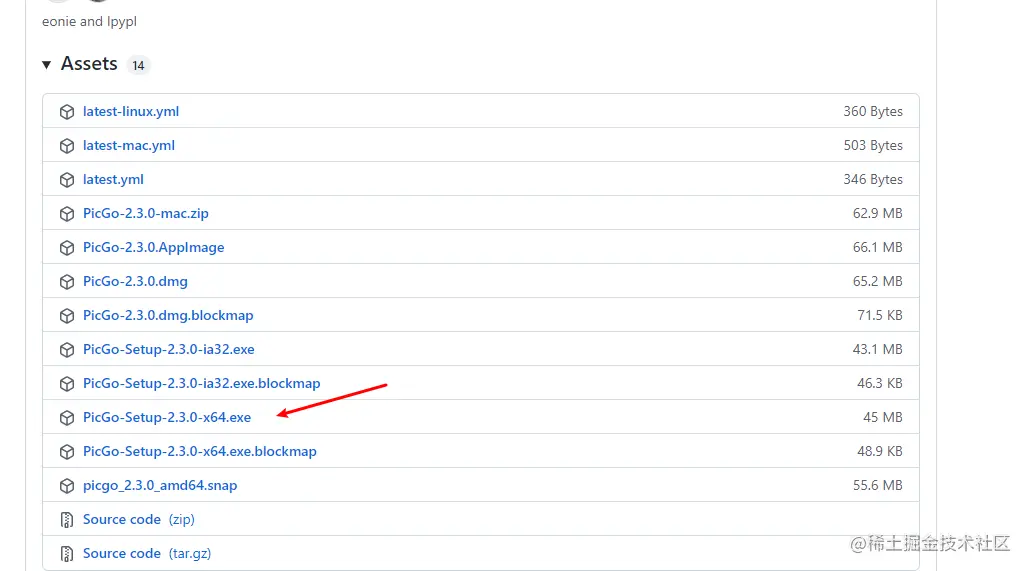
Task: Click the package icon beside latest.yml
Action: (67, 180)
